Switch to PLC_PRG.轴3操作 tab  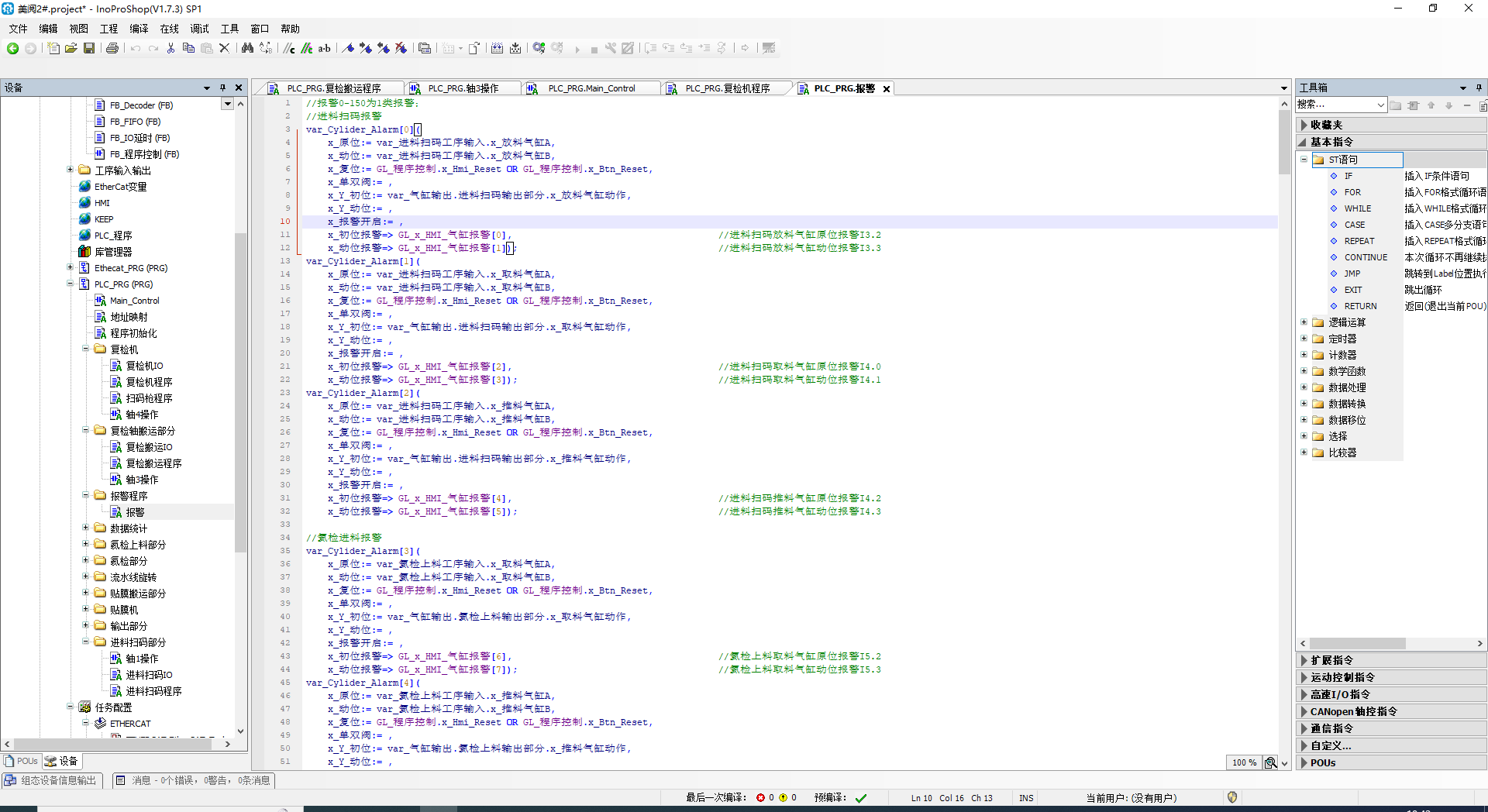(x=463, y=88)
